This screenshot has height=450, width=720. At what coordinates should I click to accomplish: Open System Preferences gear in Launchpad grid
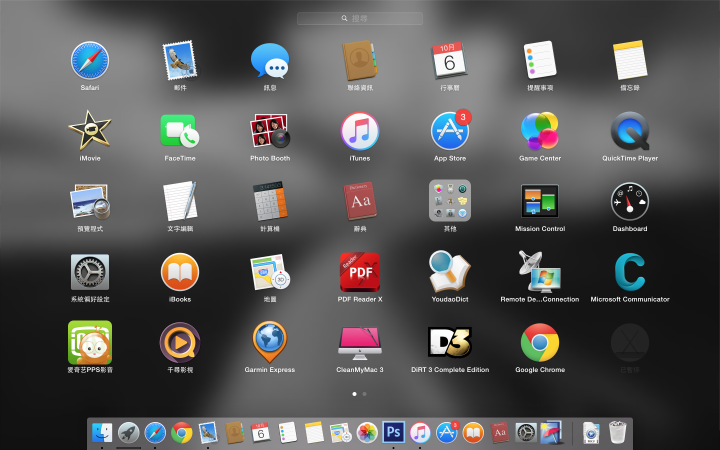point(90,272)
